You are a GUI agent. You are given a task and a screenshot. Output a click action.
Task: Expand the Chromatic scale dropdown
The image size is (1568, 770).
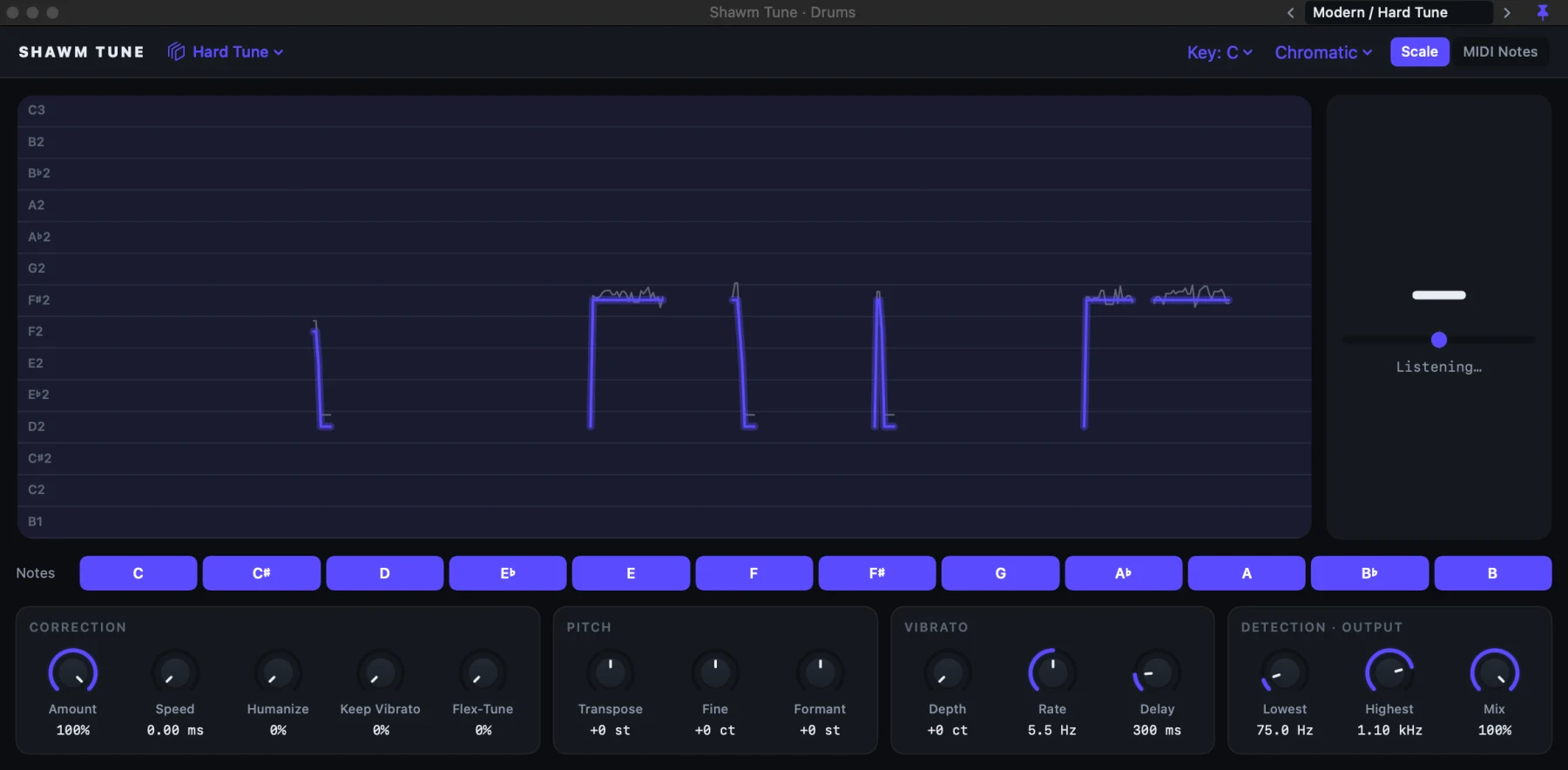pyautogui.click(x=1323, y=52)
